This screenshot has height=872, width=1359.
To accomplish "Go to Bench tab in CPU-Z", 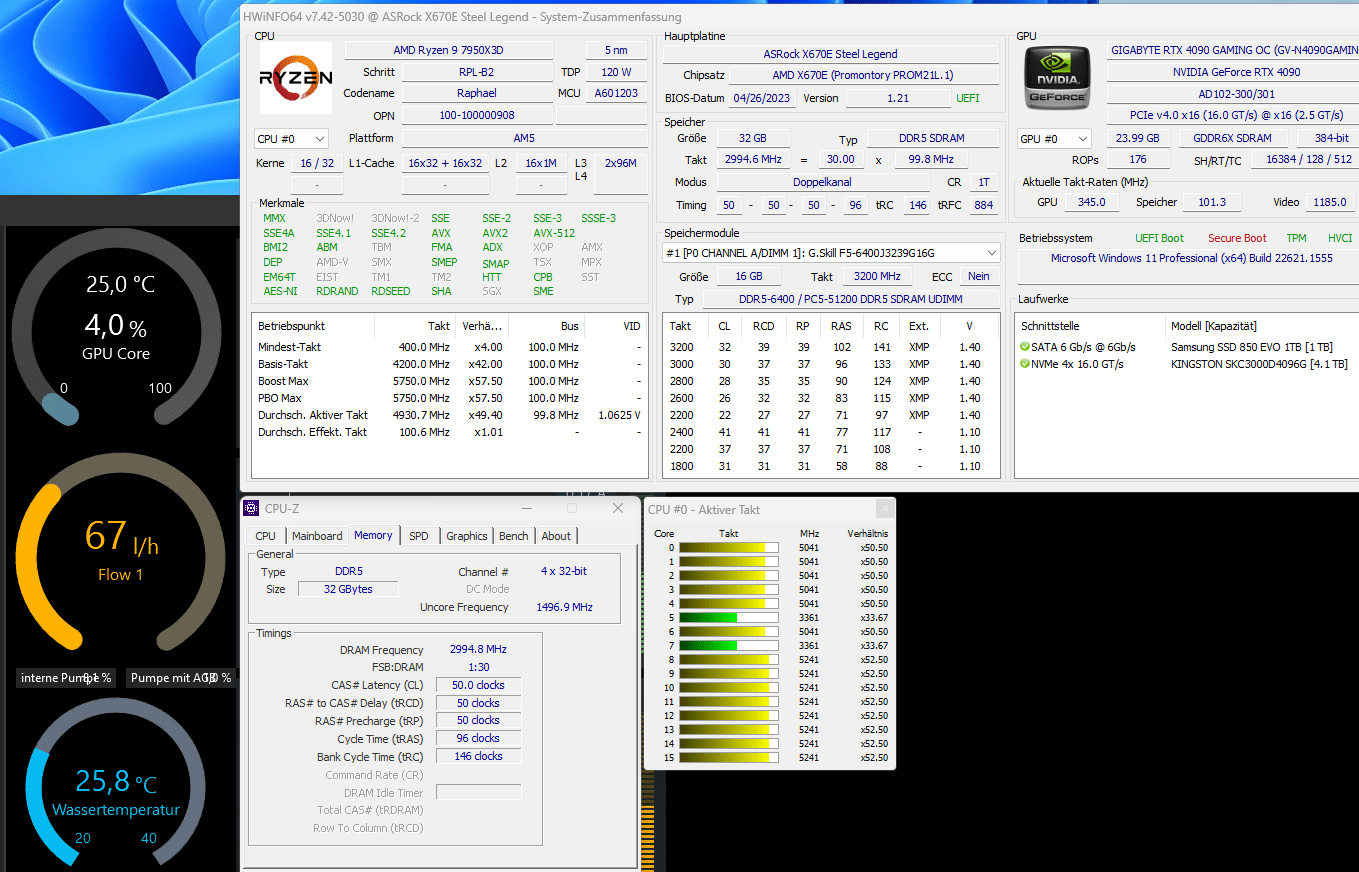I will click(514, 536).
